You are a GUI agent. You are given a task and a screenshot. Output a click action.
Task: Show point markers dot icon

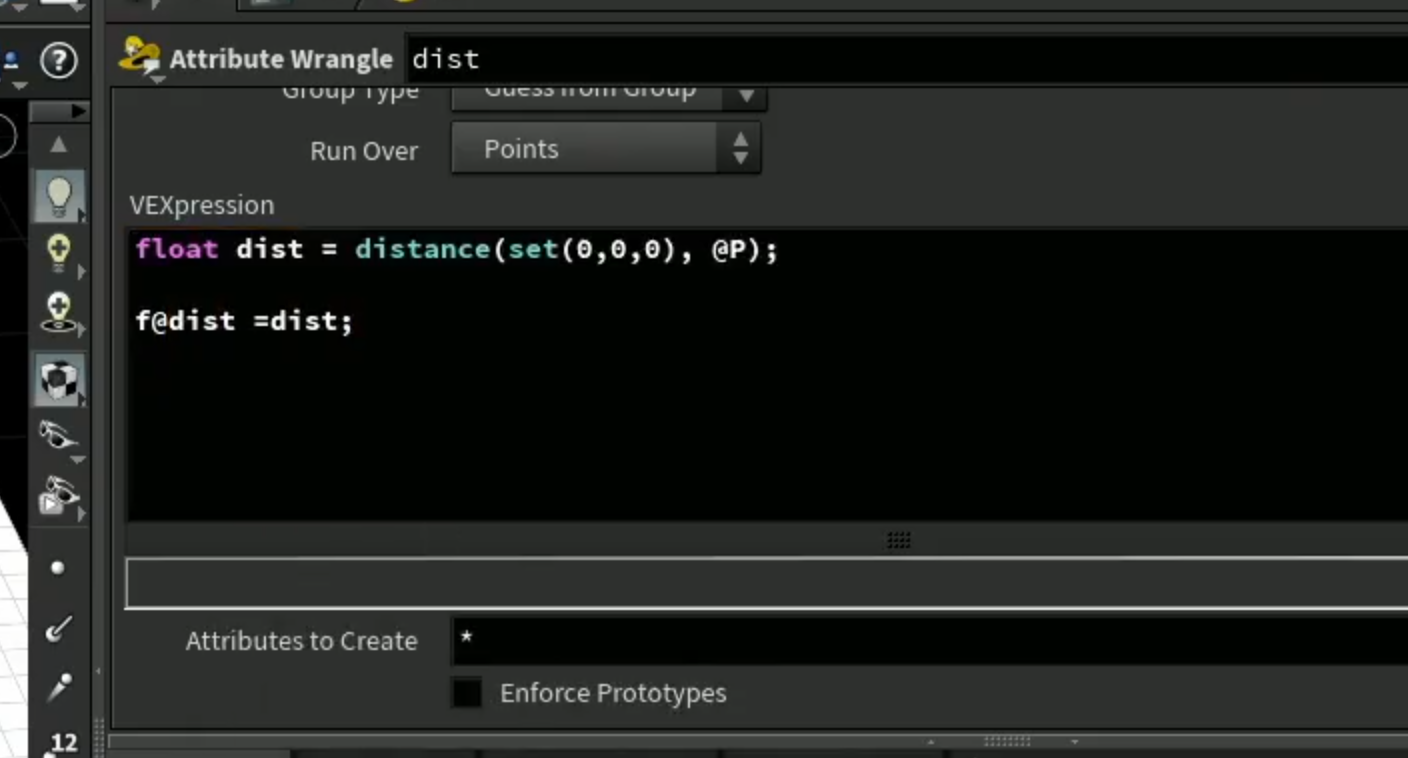(x=58, y=567)
